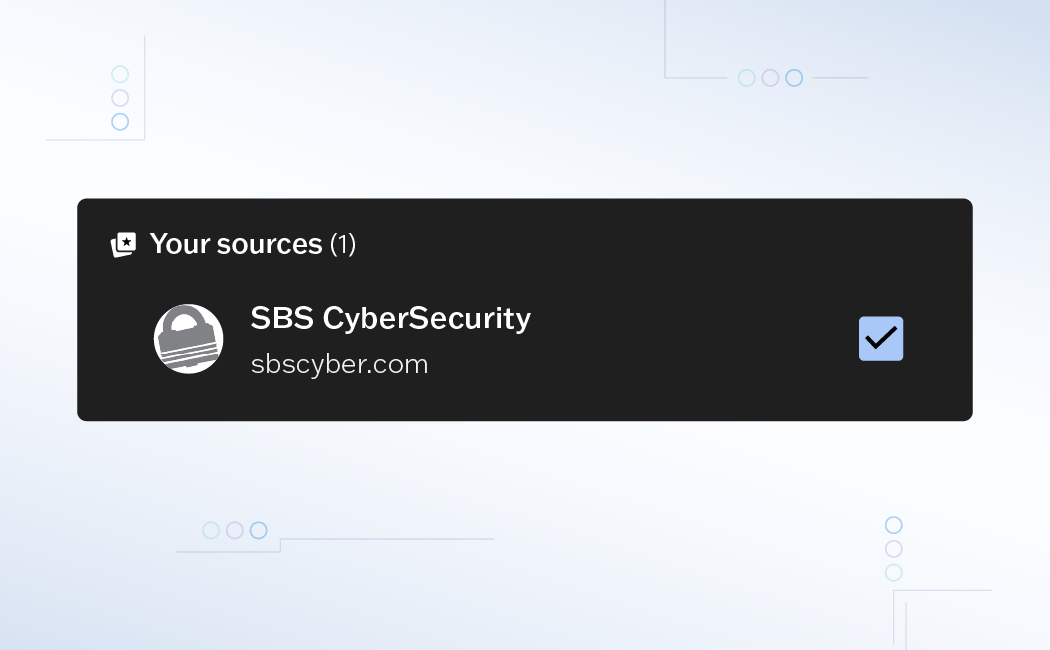Click the Your sources star collection icon
Screen dimensions: 1050x650
(123, 244)
